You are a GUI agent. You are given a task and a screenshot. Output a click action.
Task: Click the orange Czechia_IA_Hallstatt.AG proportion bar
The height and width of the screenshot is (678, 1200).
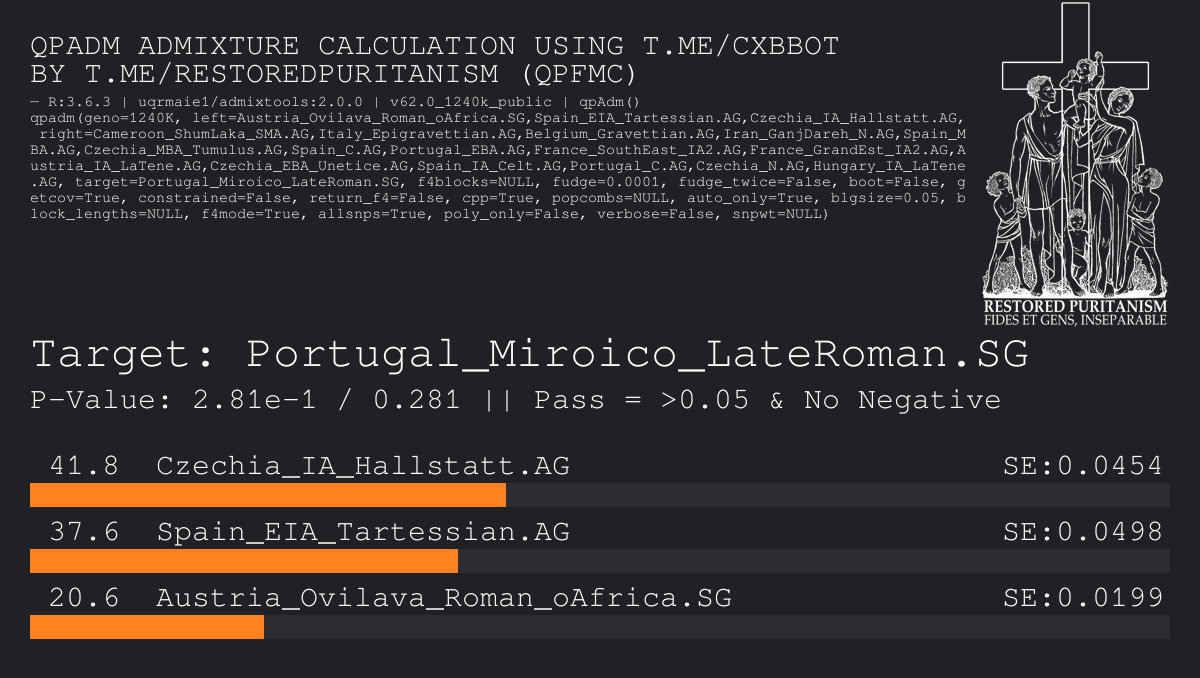(267, 495)
